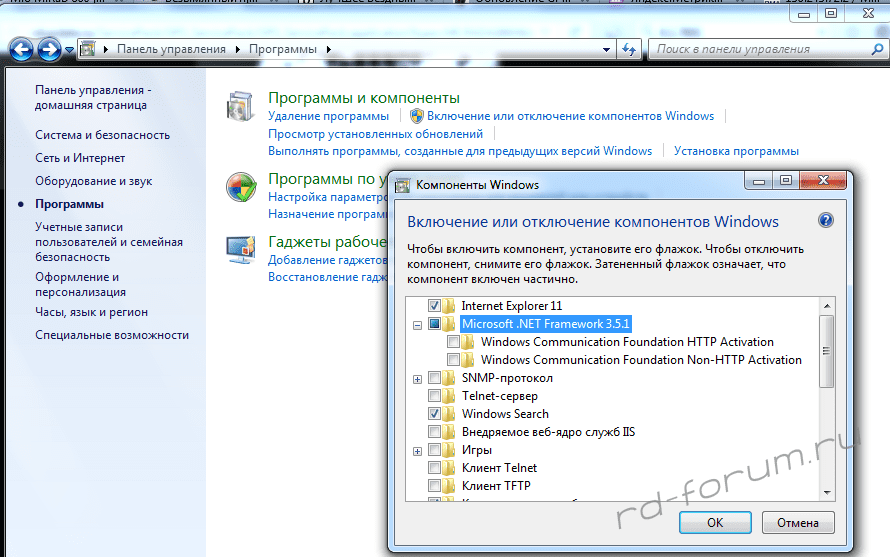Toggle the Windows Search checkbox
Viewport: 890px width, 557px height.
(434, 414)
